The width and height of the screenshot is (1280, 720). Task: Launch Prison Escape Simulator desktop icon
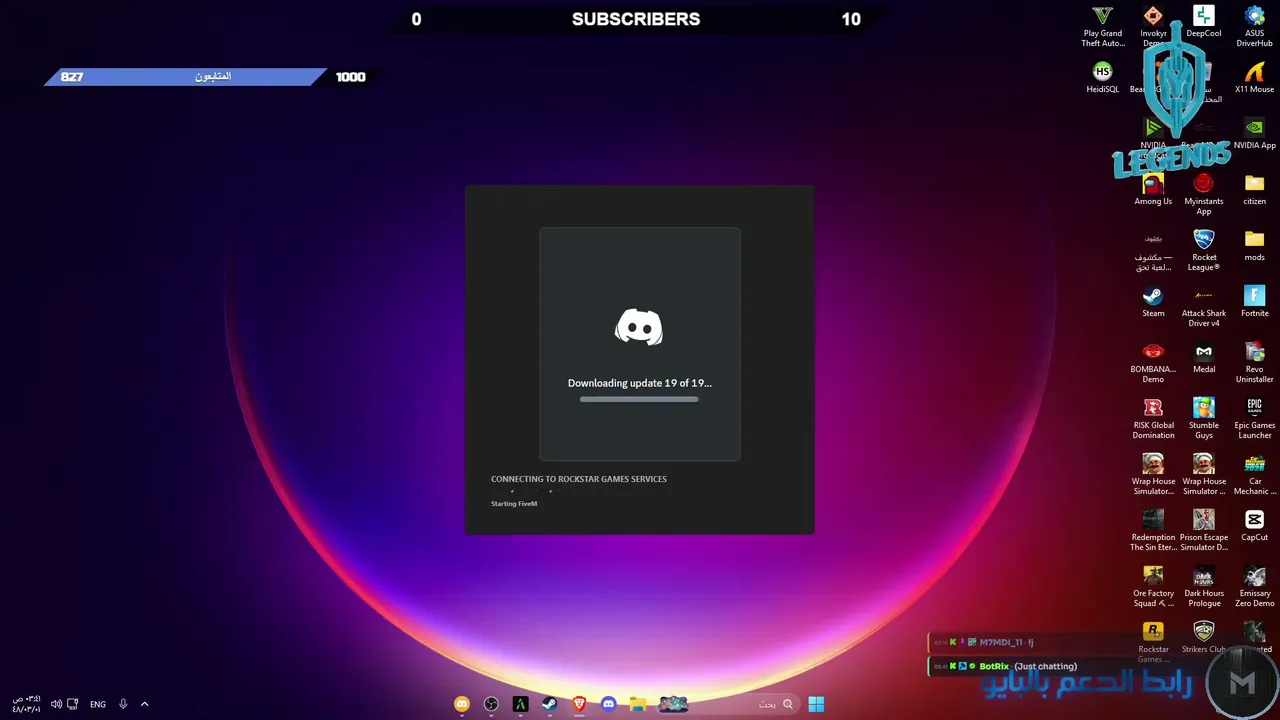coord(1204,530)
